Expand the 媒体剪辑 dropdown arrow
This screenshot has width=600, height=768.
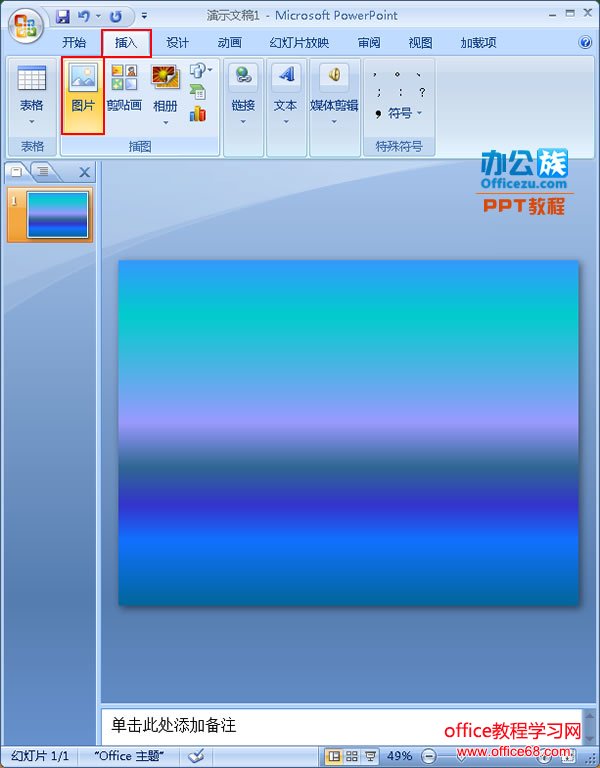(x=334, y=121)
